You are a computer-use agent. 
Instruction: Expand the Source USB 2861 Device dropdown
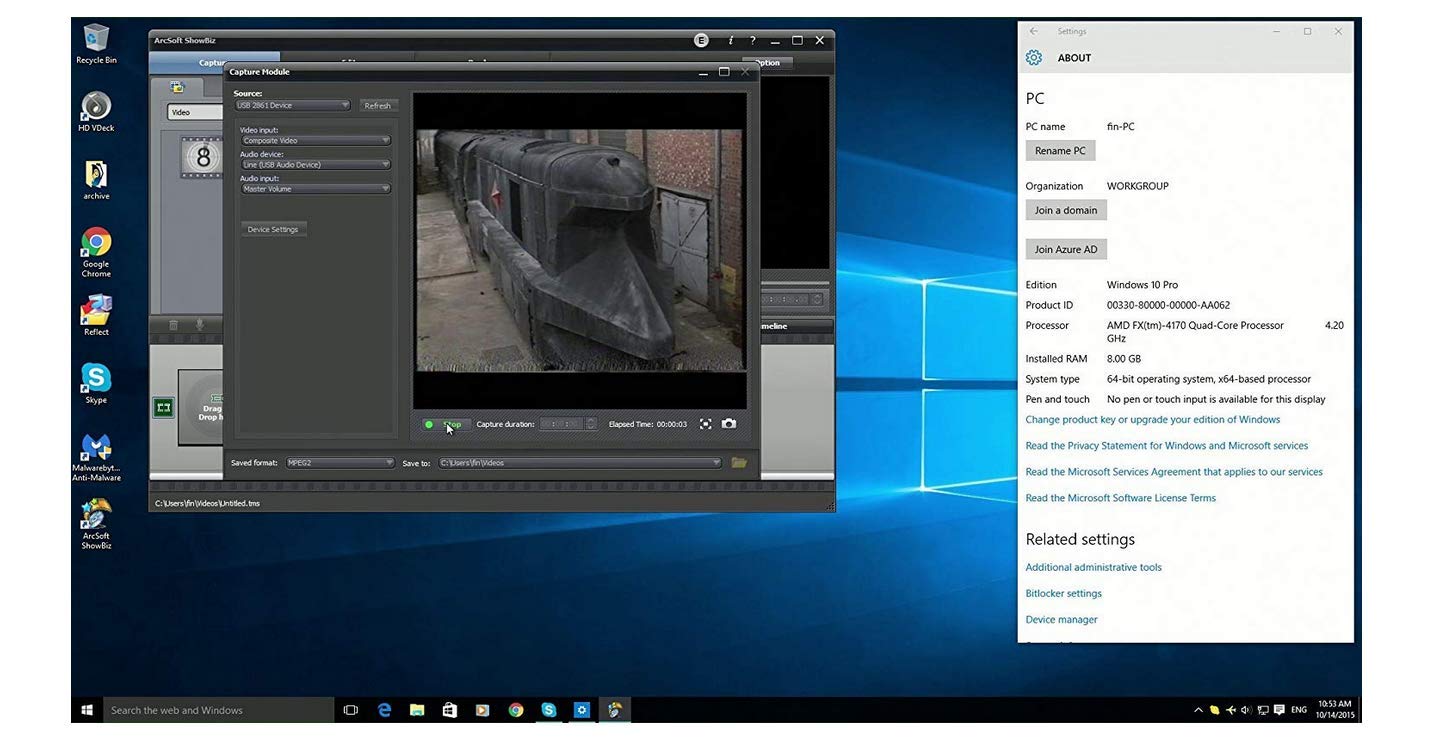click(x=292, y=105)
